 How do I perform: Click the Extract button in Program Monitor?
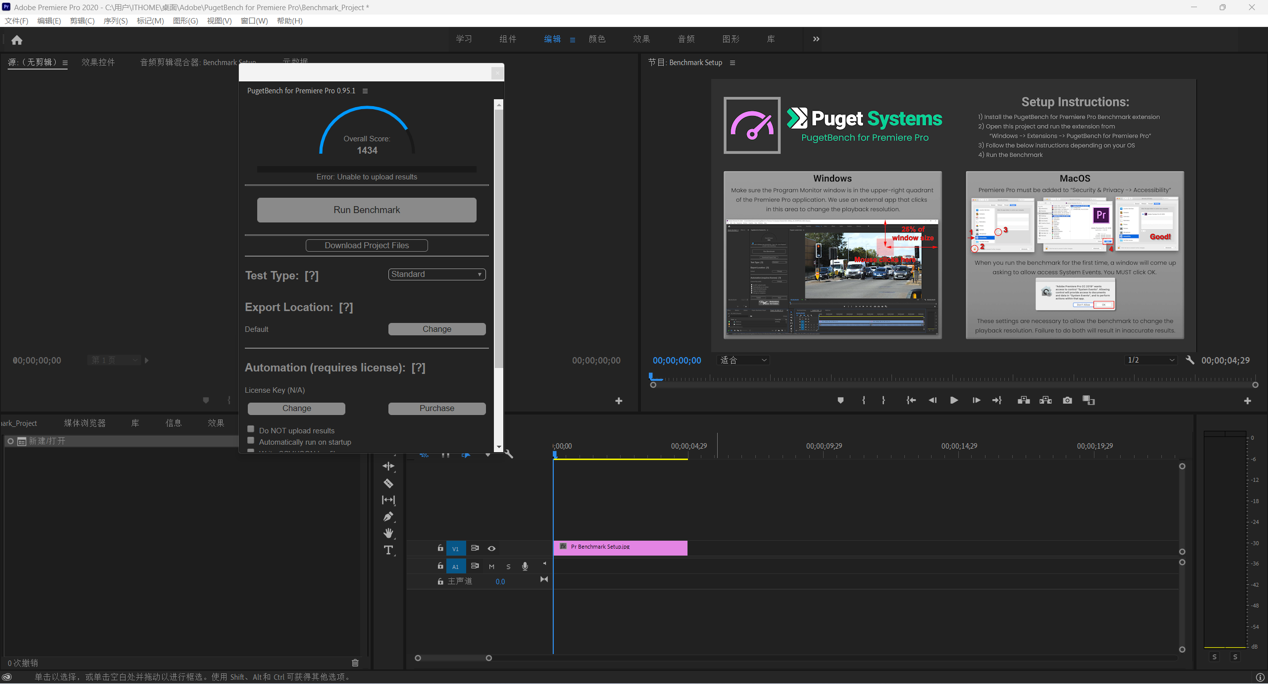coord(1045,400)
